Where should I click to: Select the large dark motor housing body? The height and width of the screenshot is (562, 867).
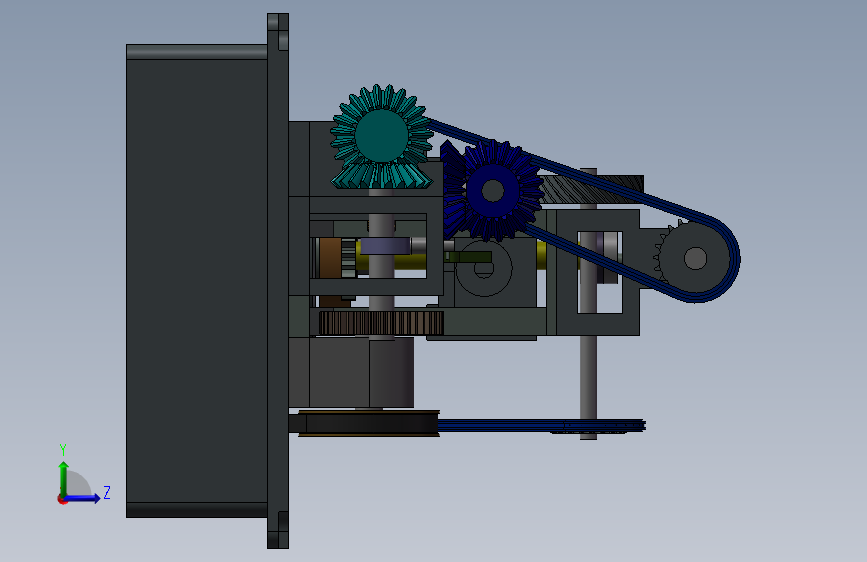(x=197, y=281)
